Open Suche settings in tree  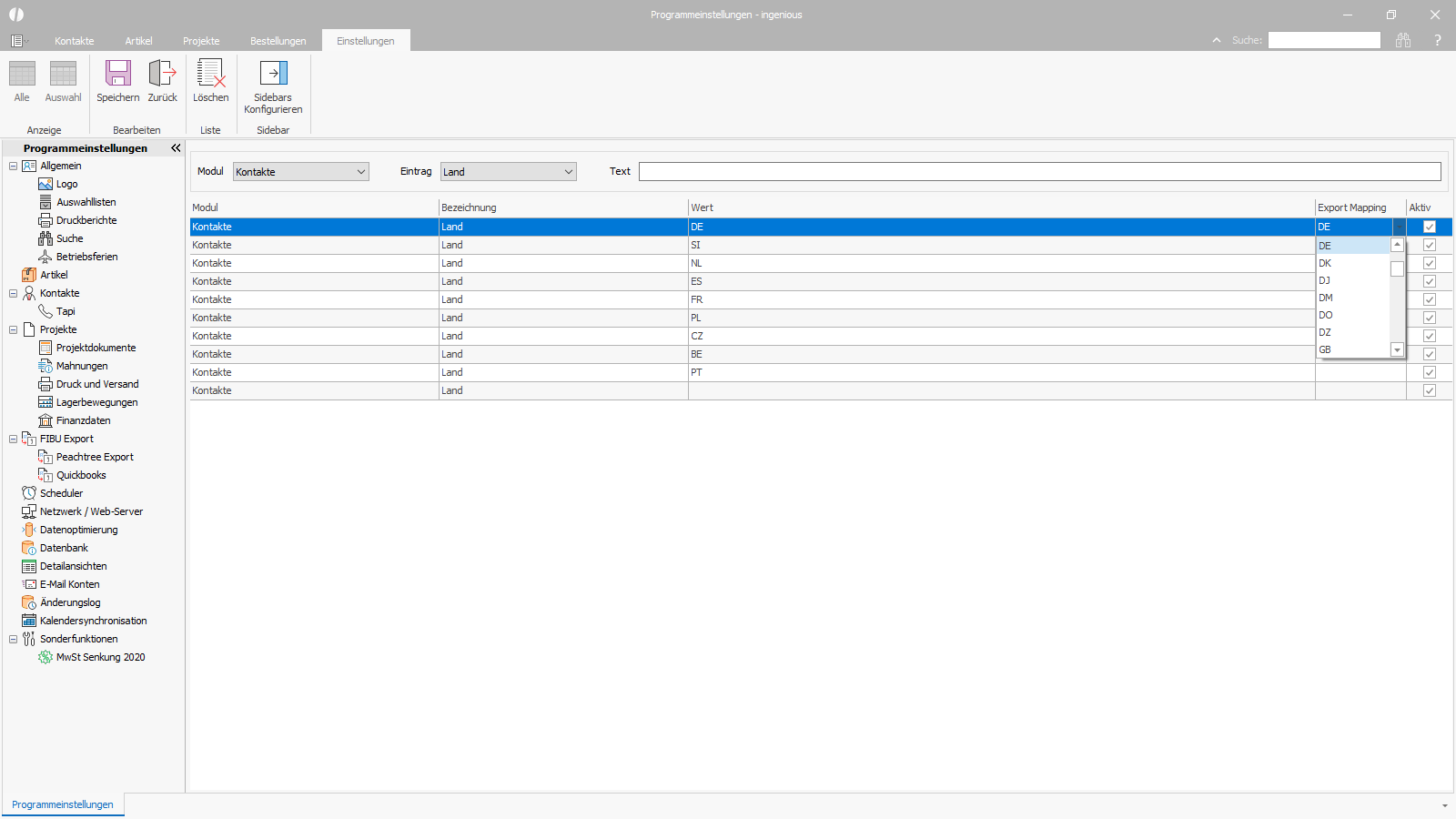point(69,238)
